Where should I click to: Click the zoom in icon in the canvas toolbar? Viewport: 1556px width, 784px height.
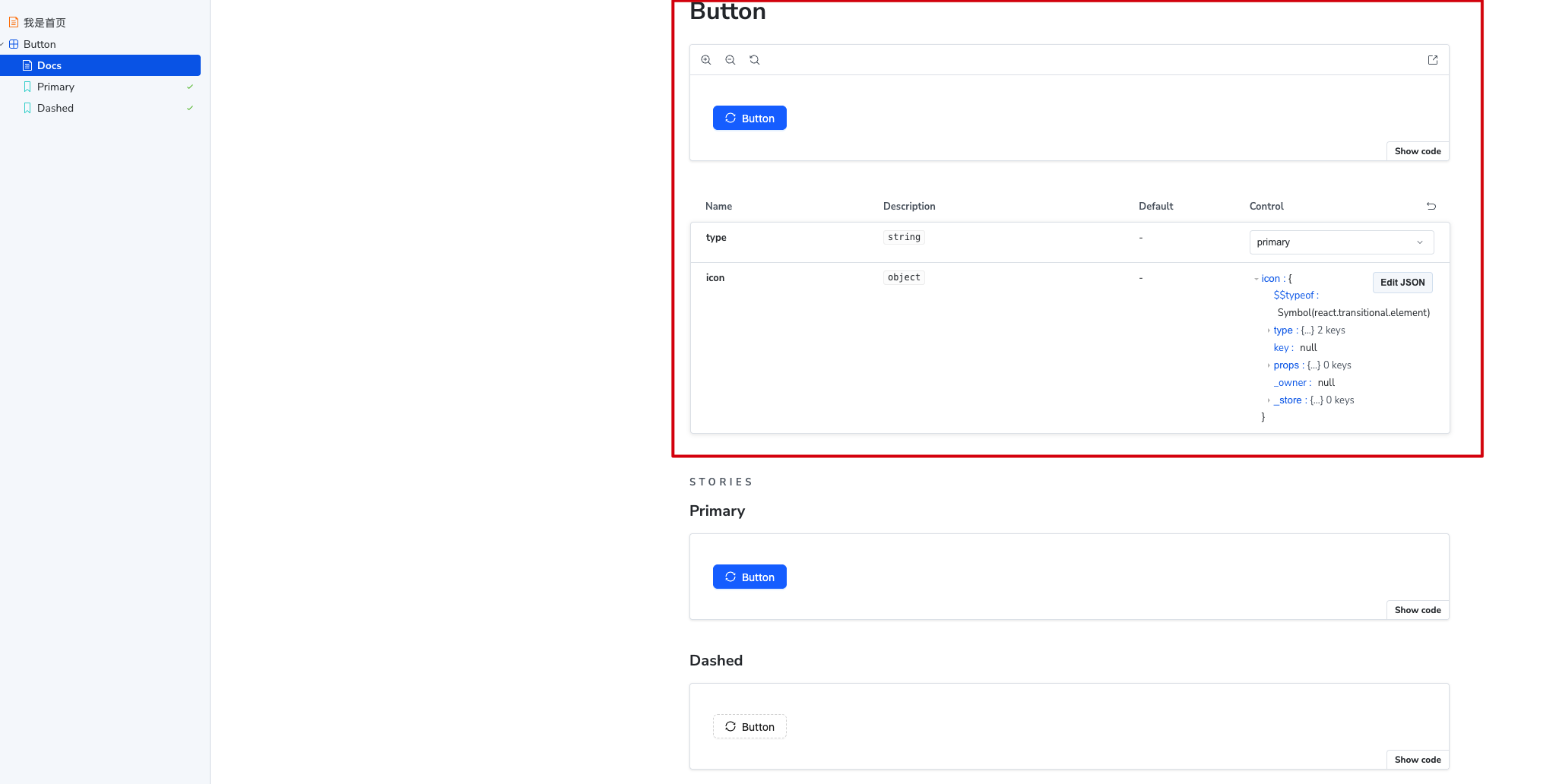706,60
